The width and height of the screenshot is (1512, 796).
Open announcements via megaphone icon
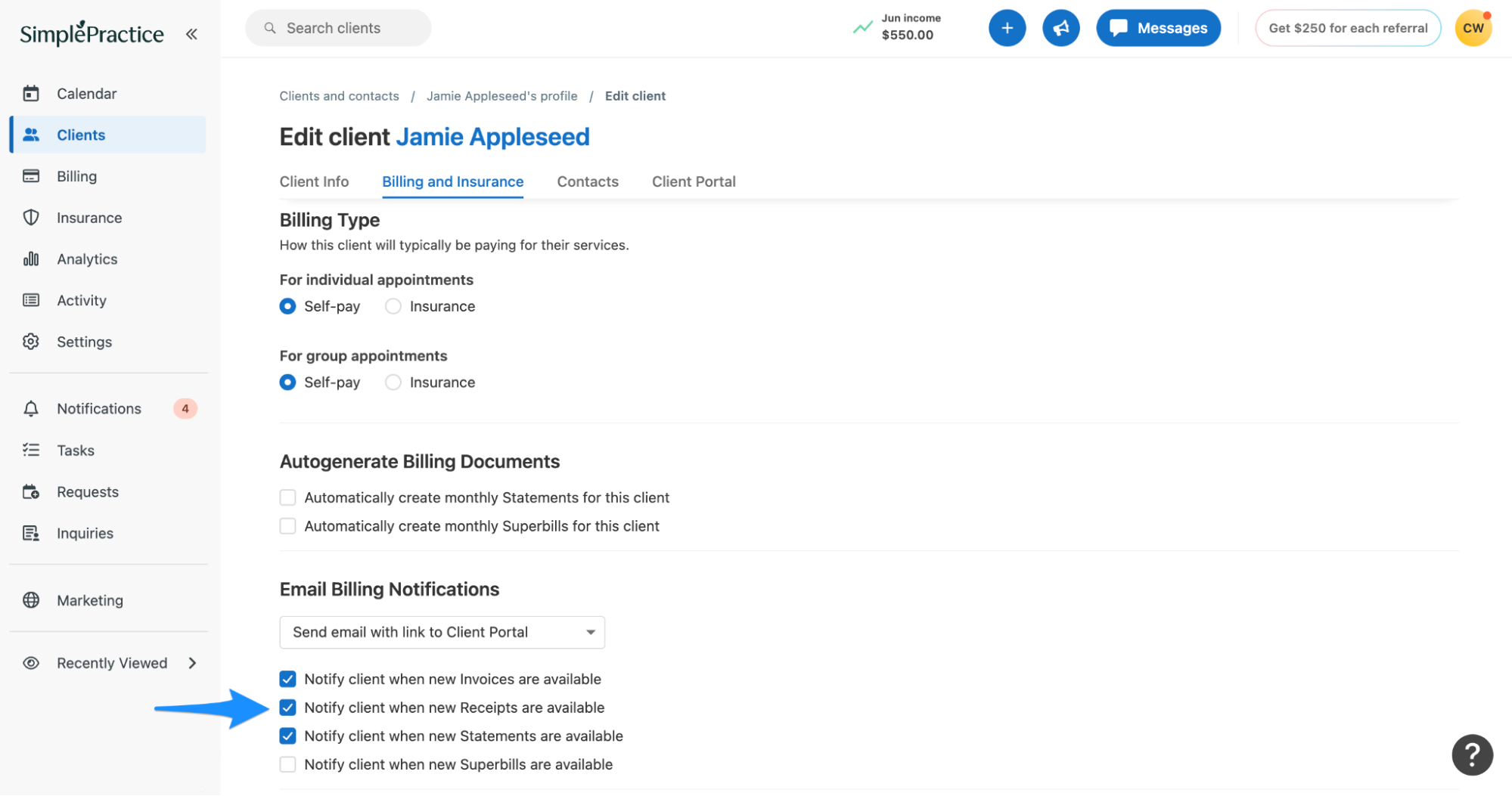tap(1060, 28)
